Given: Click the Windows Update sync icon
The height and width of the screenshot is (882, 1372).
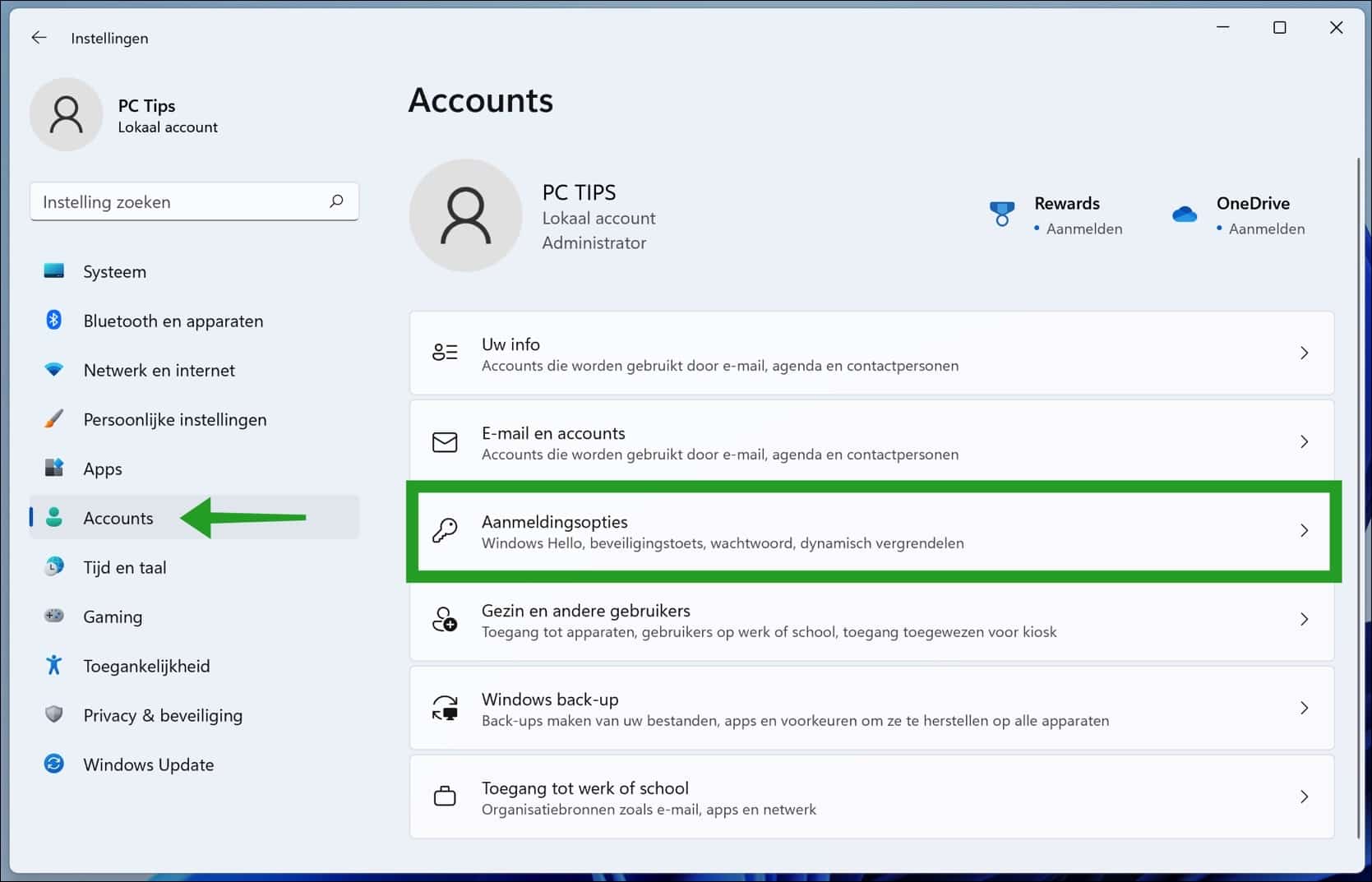Looking at the screenshot, I should (54, 764).
